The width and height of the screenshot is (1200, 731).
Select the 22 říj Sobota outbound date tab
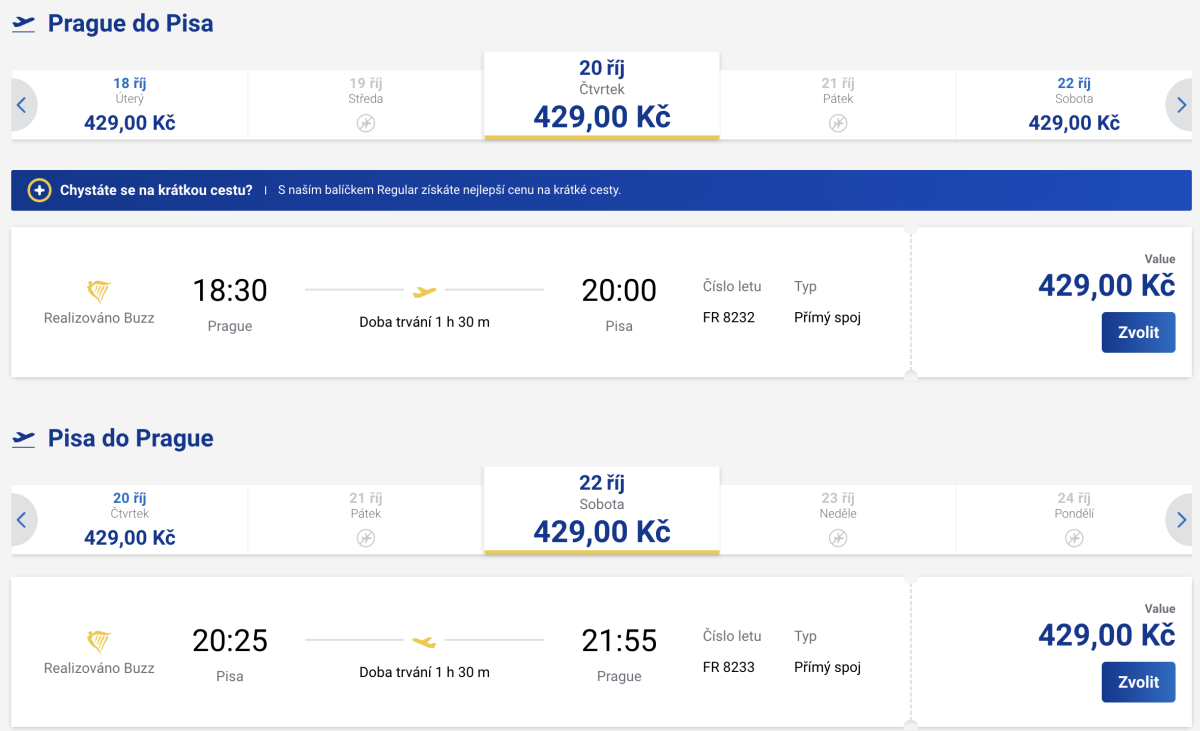pos(1074,104)
